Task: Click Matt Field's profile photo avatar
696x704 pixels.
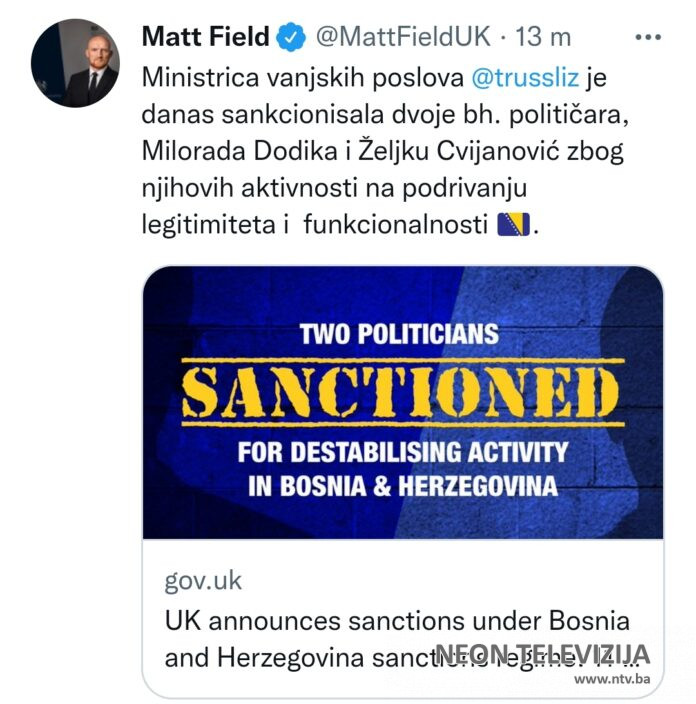Action: tap(75, 62)
